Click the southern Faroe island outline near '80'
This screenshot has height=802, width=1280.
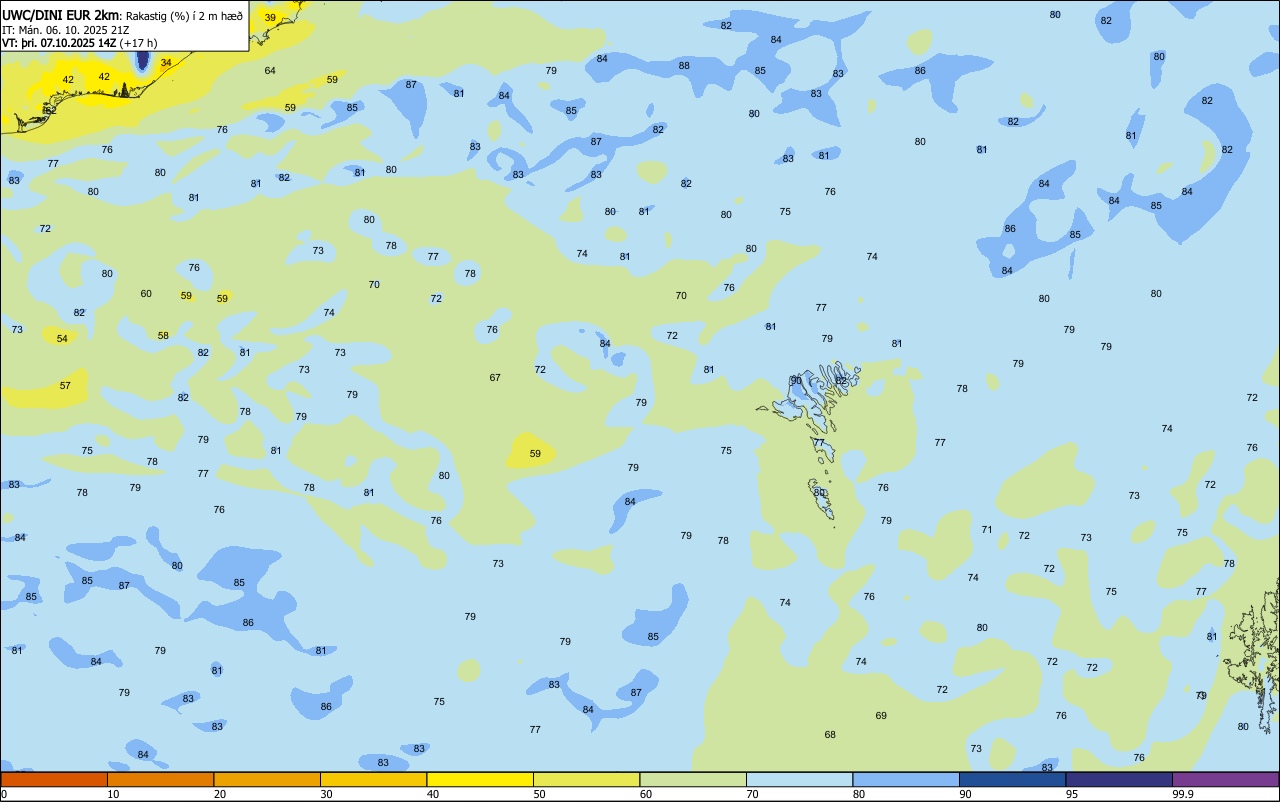(x=821, y=498)
